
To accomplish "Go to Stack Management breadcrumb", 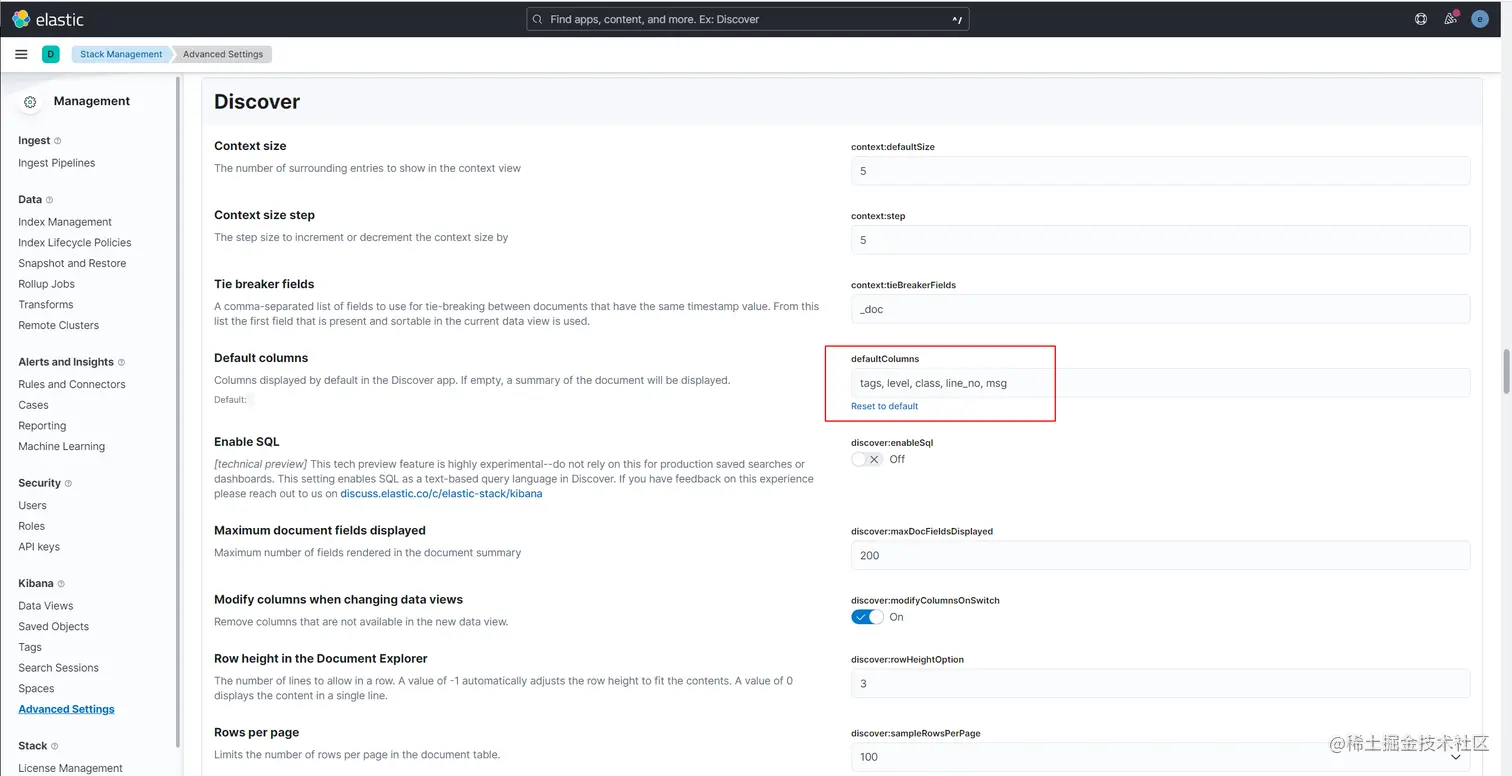I will coord(121,54).
